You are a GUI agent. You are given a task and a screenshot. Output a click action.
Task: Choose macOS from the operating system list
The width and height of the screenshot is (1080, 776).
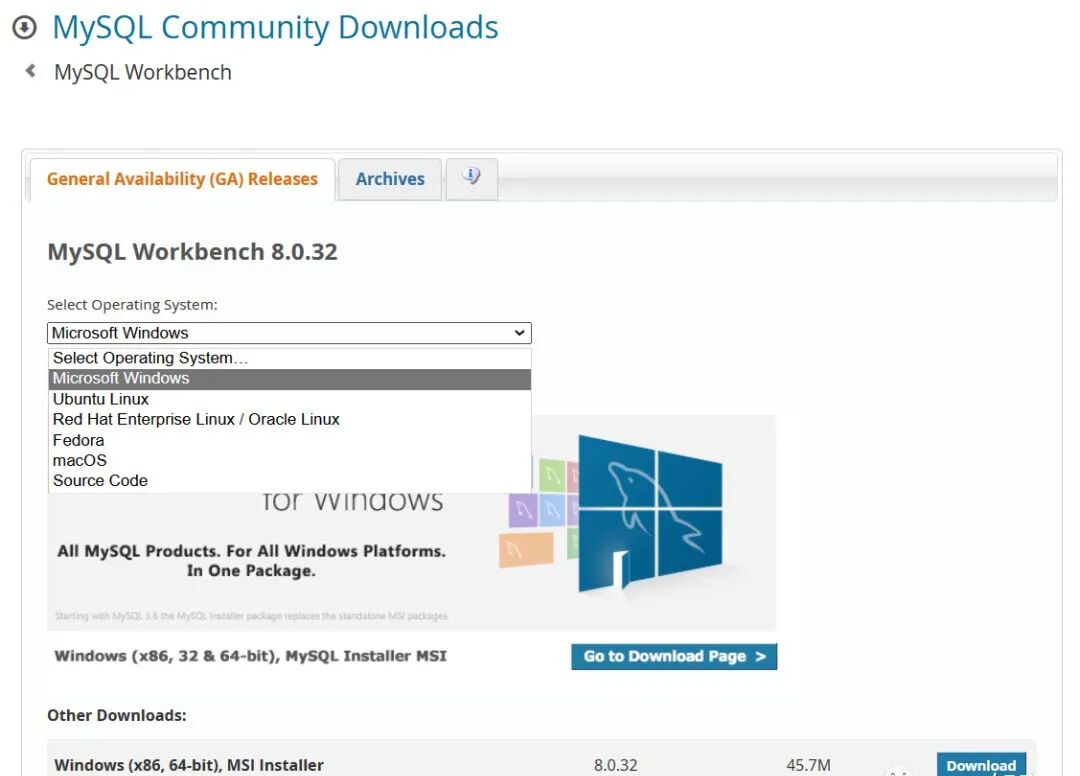[289, 460]
